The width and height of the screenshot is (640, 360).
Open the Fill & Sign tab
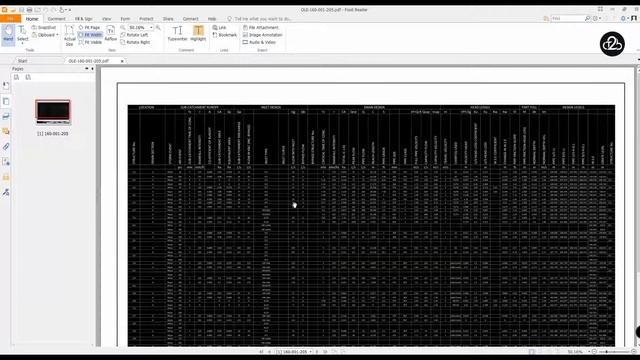click(x=83, y=19)
